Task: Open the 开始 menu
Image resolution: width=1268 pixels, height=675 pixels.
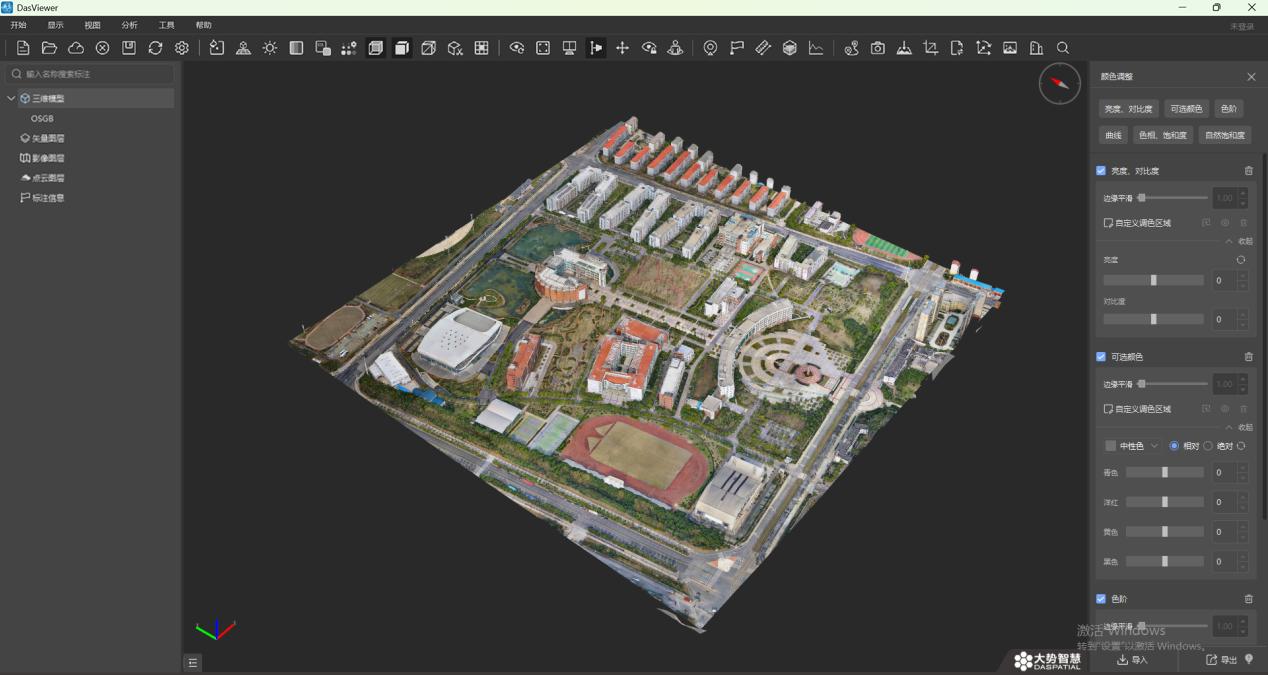Action: pyautogui.click(x=18, y=25)
